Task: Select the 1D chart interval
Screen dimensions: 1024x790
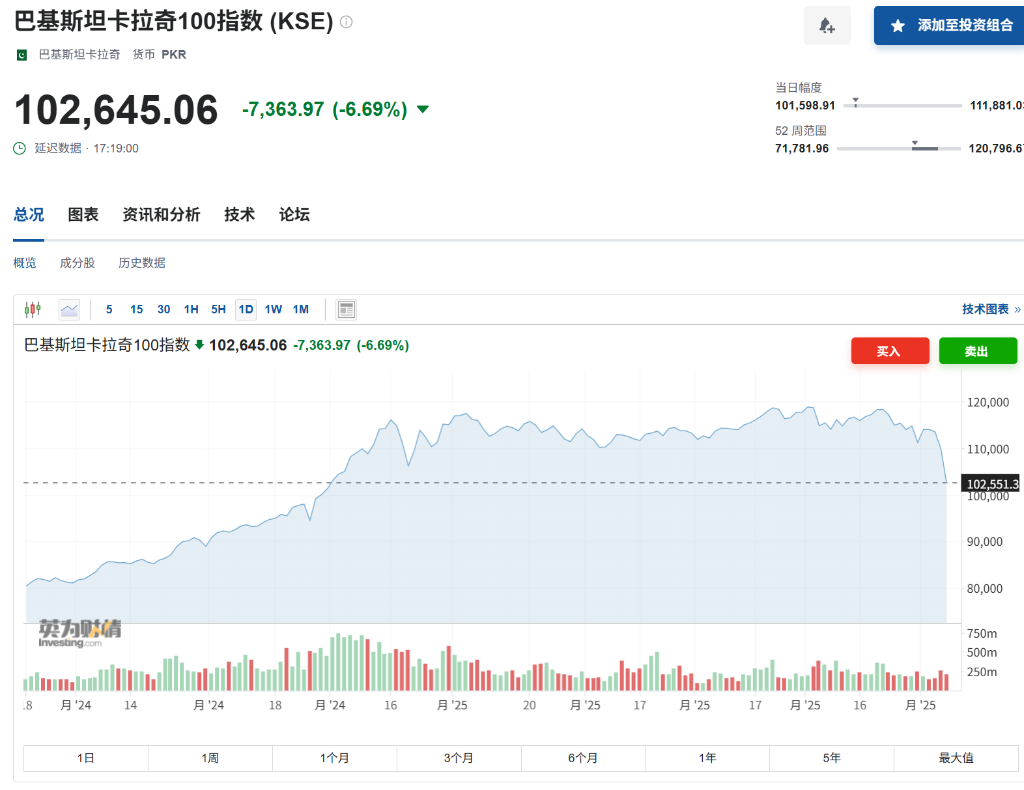Action: tap(245, 309)
